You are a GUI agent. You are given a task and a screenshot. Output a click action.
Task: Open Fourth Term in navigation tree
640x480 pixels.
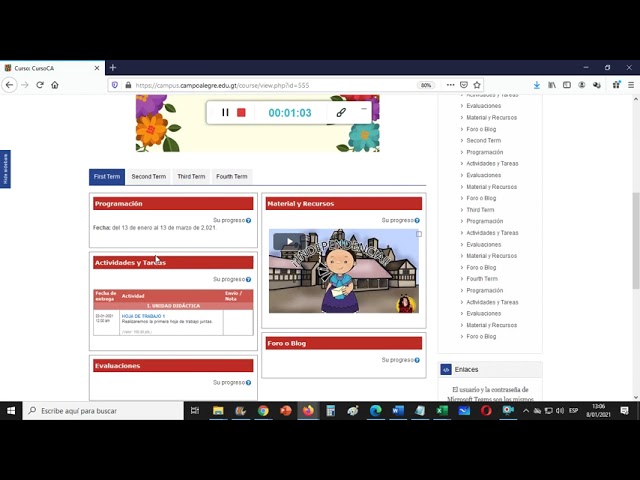pyautogui.click(x=482, y=279)
